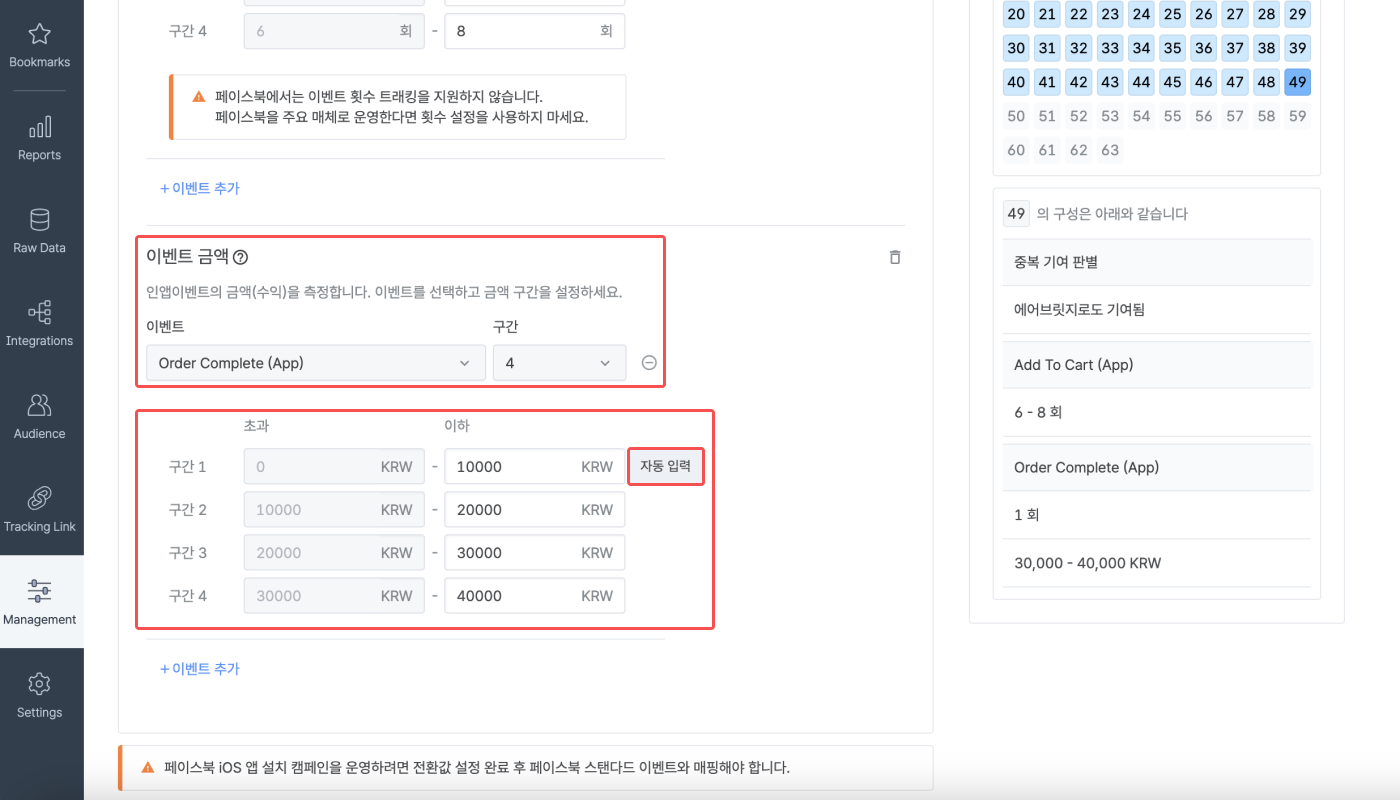Edit amount 구간 4 upper limit 40000
This screenshot has width=1400, height=800.
pos(535,596)
